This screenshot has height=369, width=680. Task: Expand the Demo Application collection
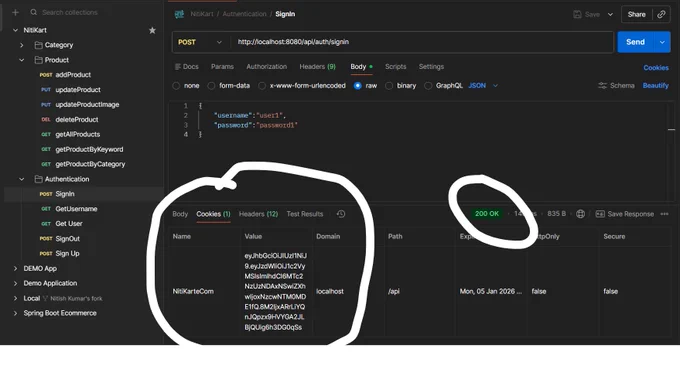pyautogui.click(x=16, y=283)
